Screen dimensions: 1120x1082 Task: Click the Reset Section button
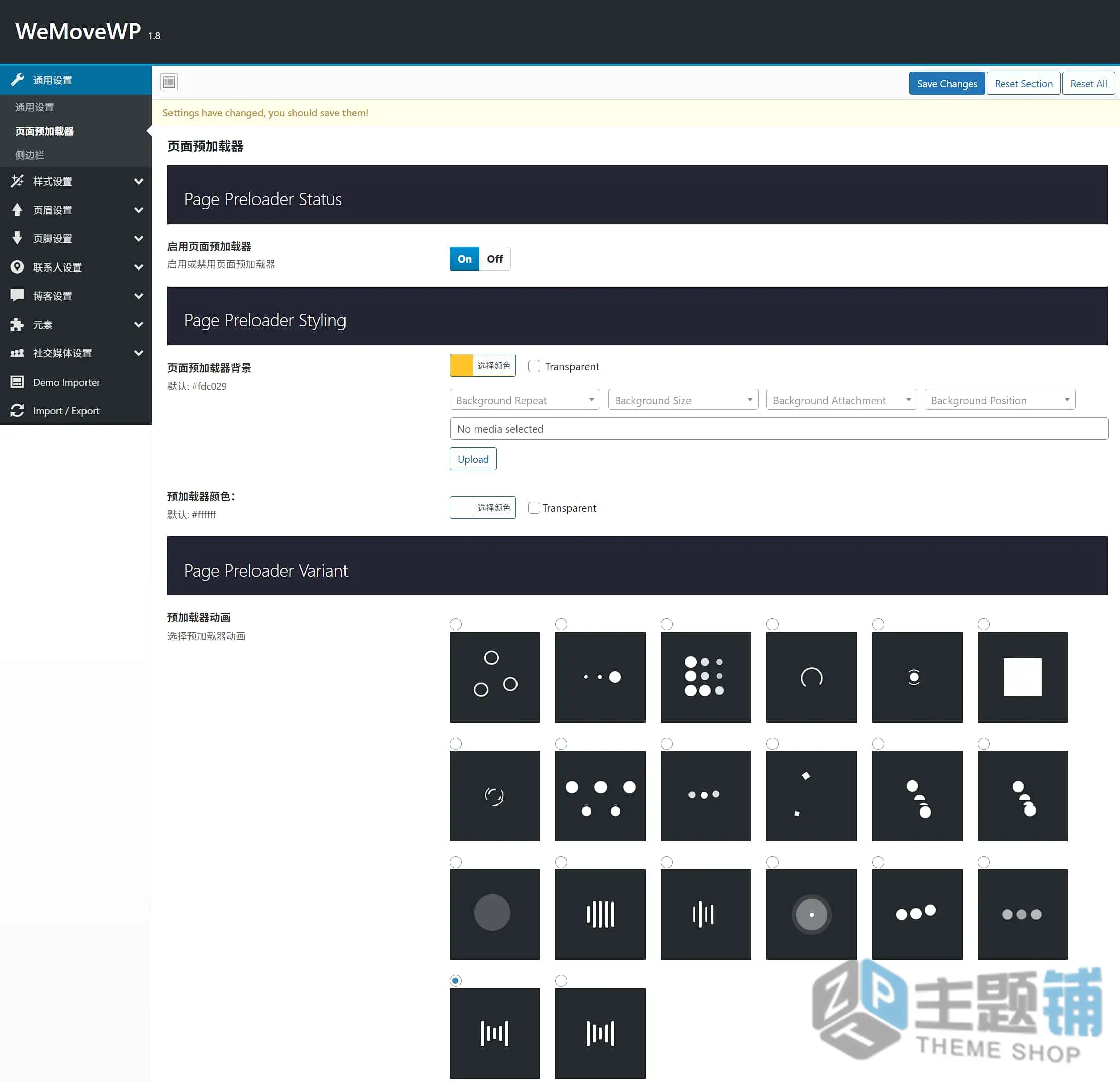1023,83
